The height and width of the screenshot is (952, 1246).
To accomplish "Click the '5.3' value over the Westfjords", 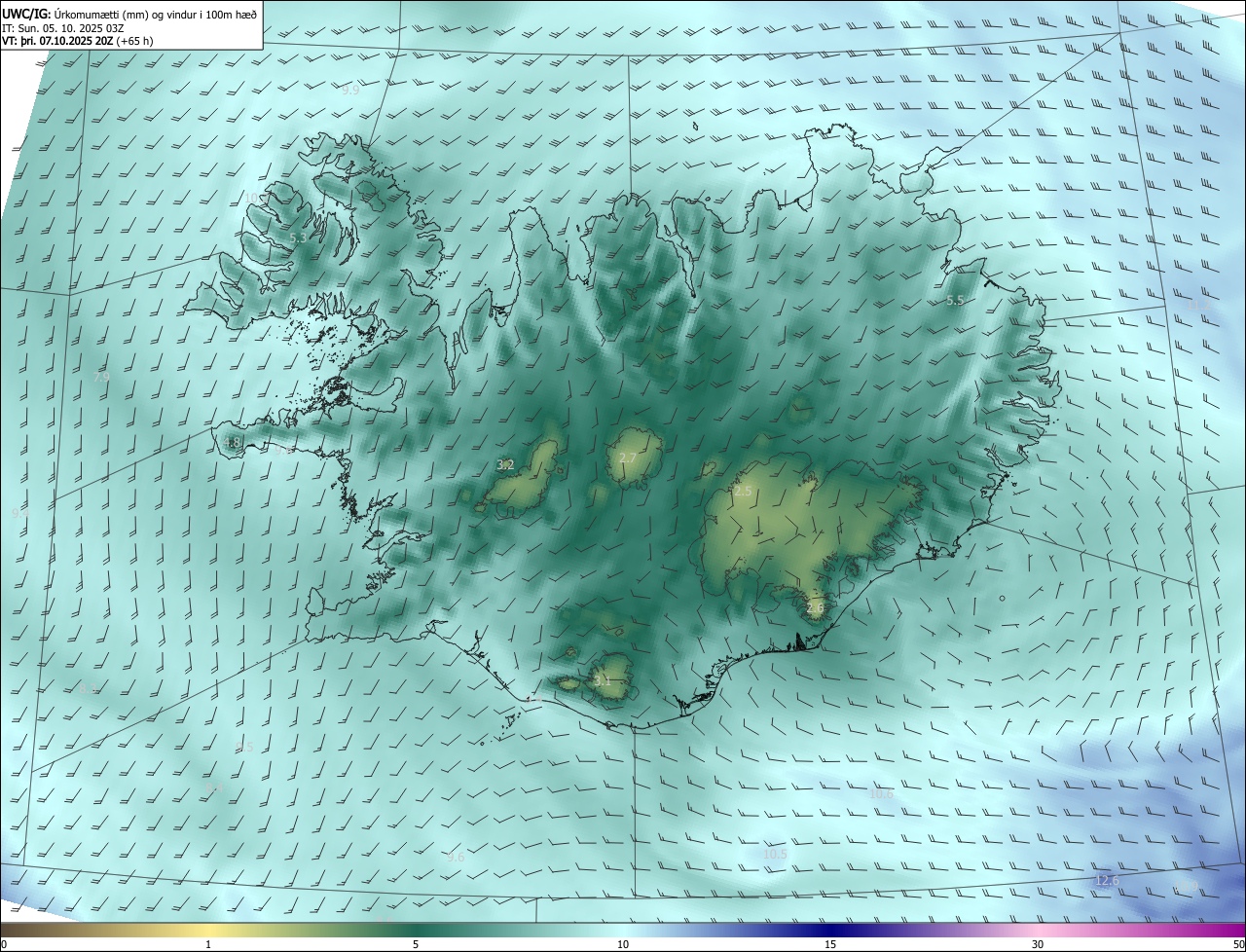I will tap(299, 238).
